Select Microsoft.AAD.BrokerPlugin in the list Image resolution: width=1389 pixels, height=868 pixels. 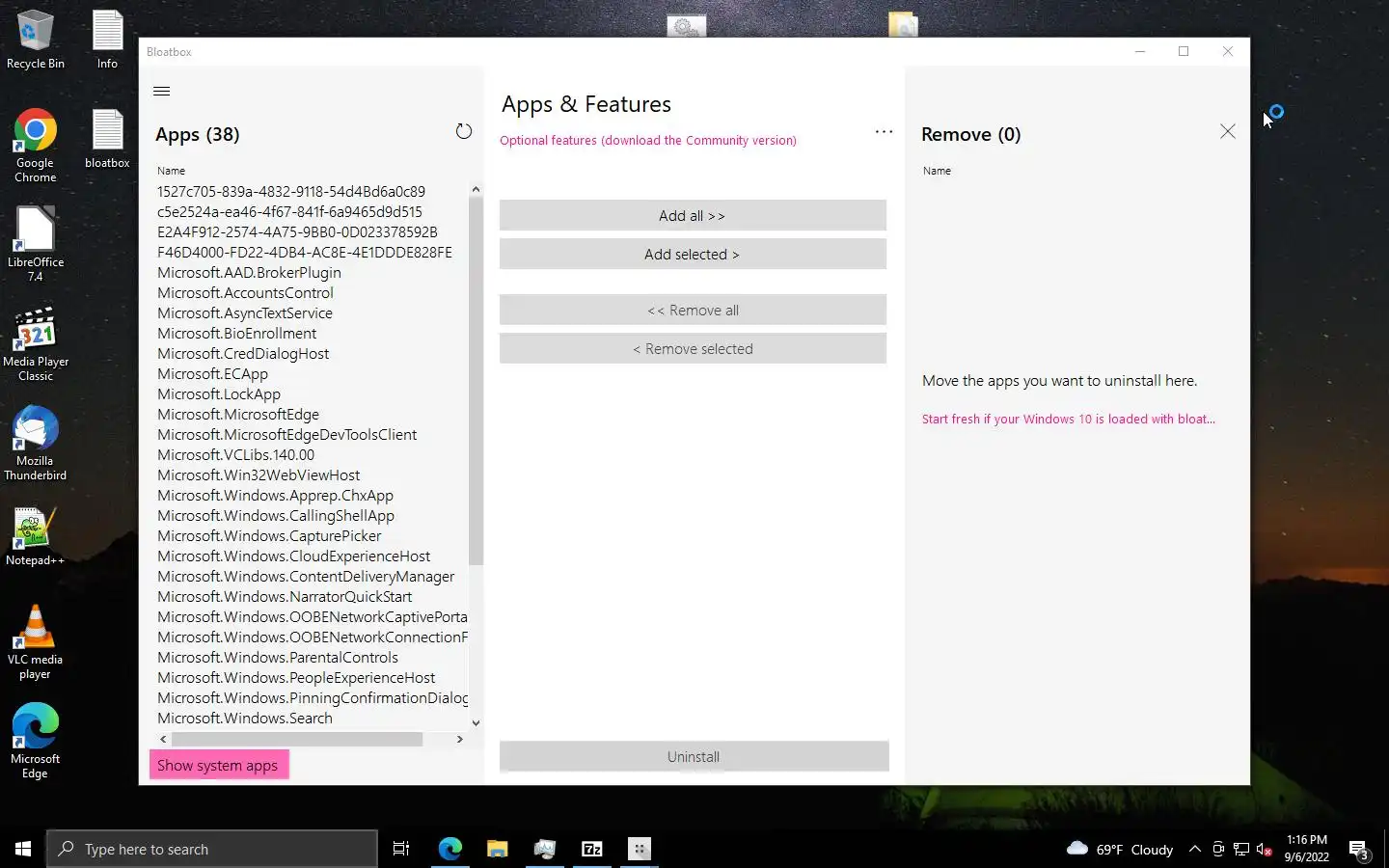(249, 272)
